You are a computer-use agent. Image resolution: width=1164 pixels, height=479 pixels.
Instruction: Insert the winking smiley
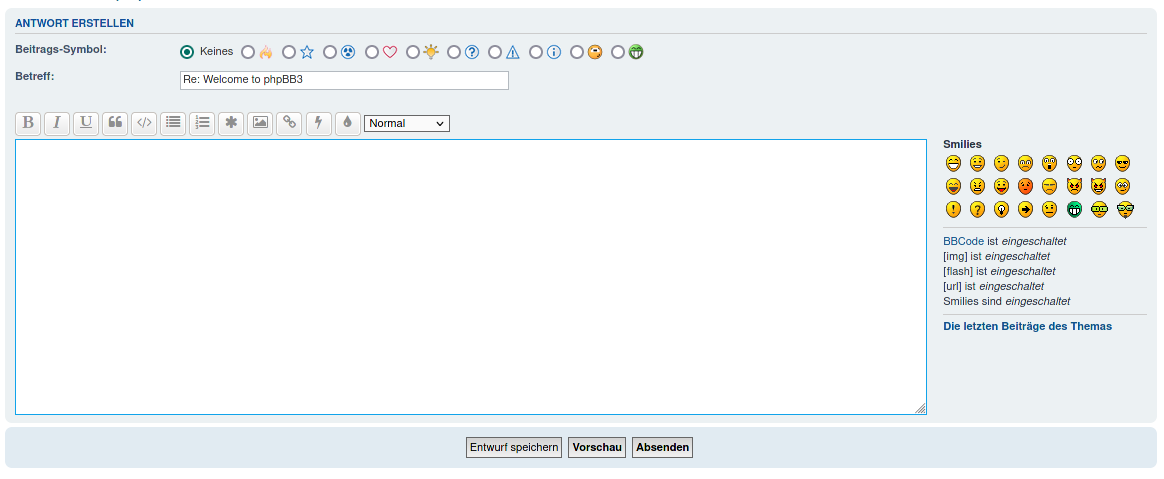coord(1001,163)
